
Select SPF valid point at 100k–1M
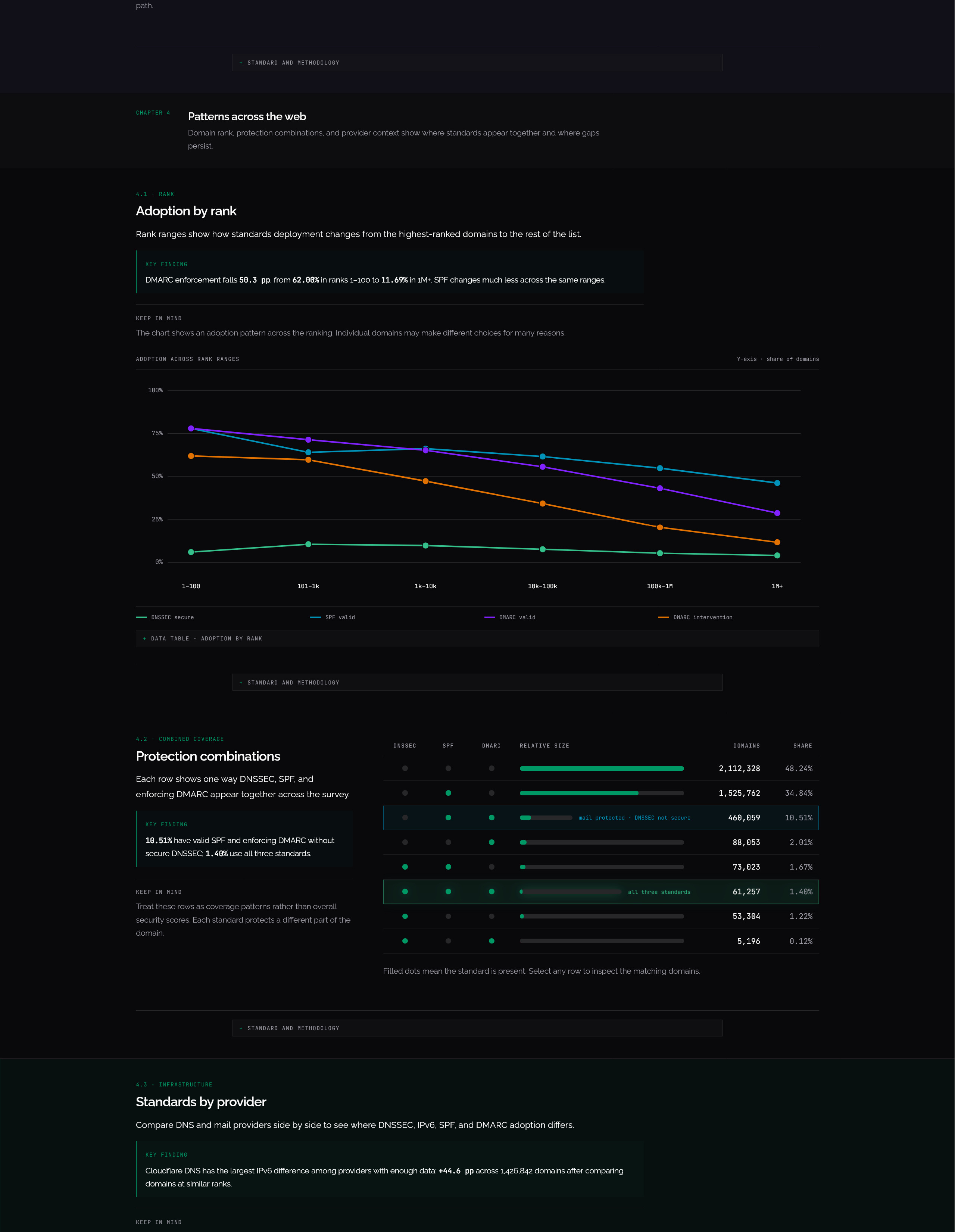pos(660,468)
